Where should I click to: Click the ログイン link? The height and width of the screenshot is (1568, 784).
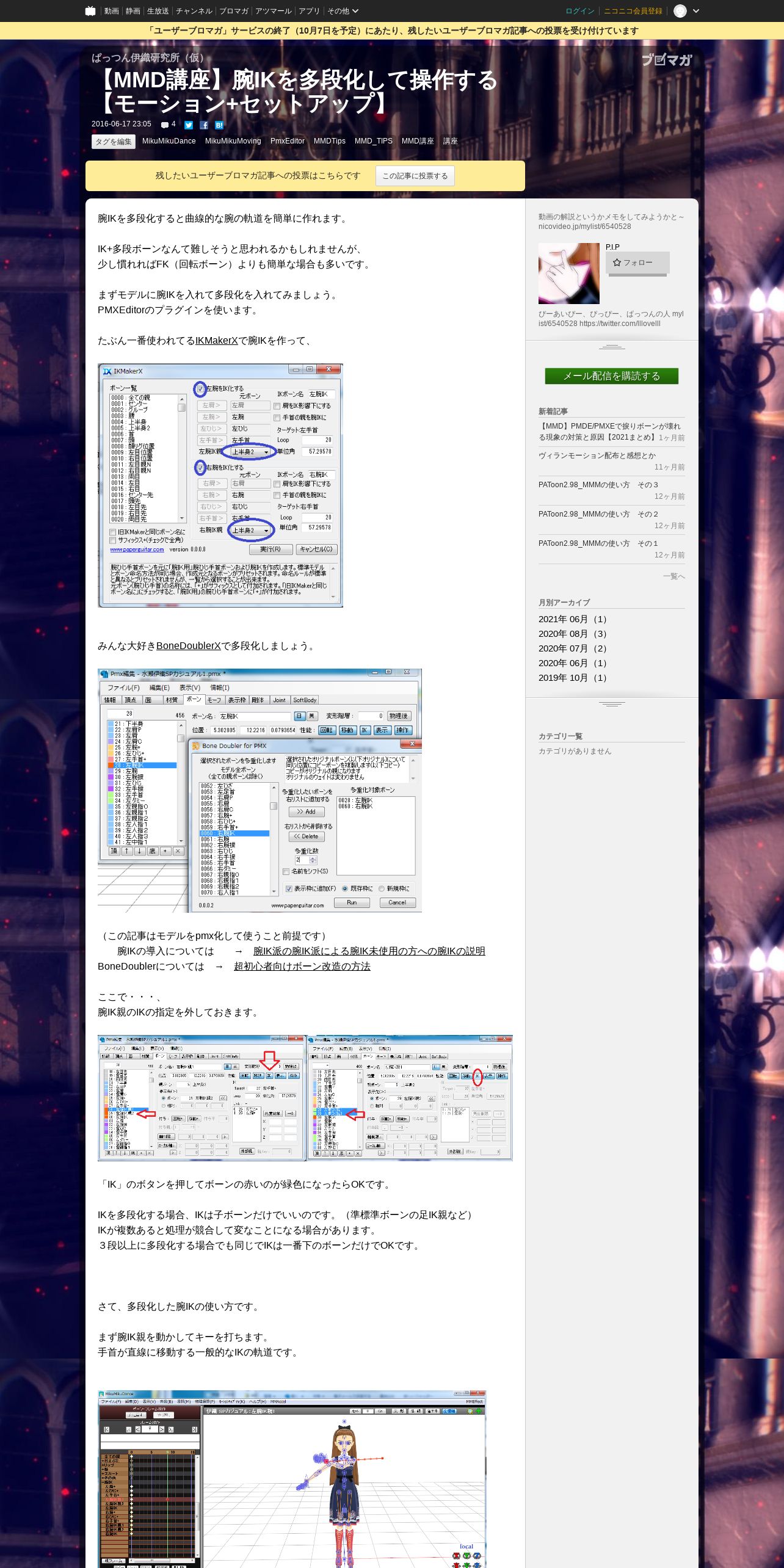tap(580, 11)
